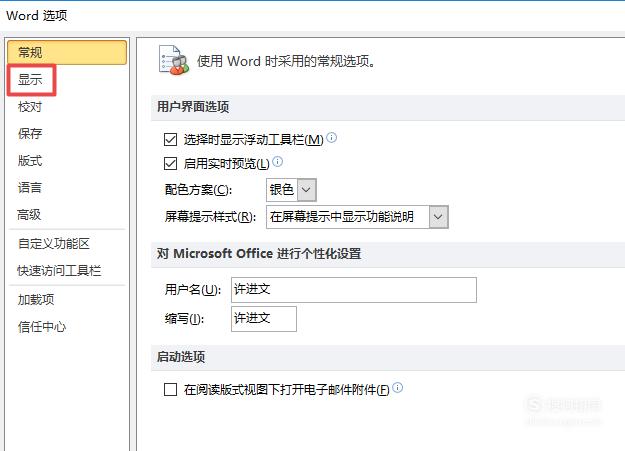The image size is (625, 451).
Task: Click the 在屏幕提示中显示功能说明 combo box text
Action: (x=342, y=217)
